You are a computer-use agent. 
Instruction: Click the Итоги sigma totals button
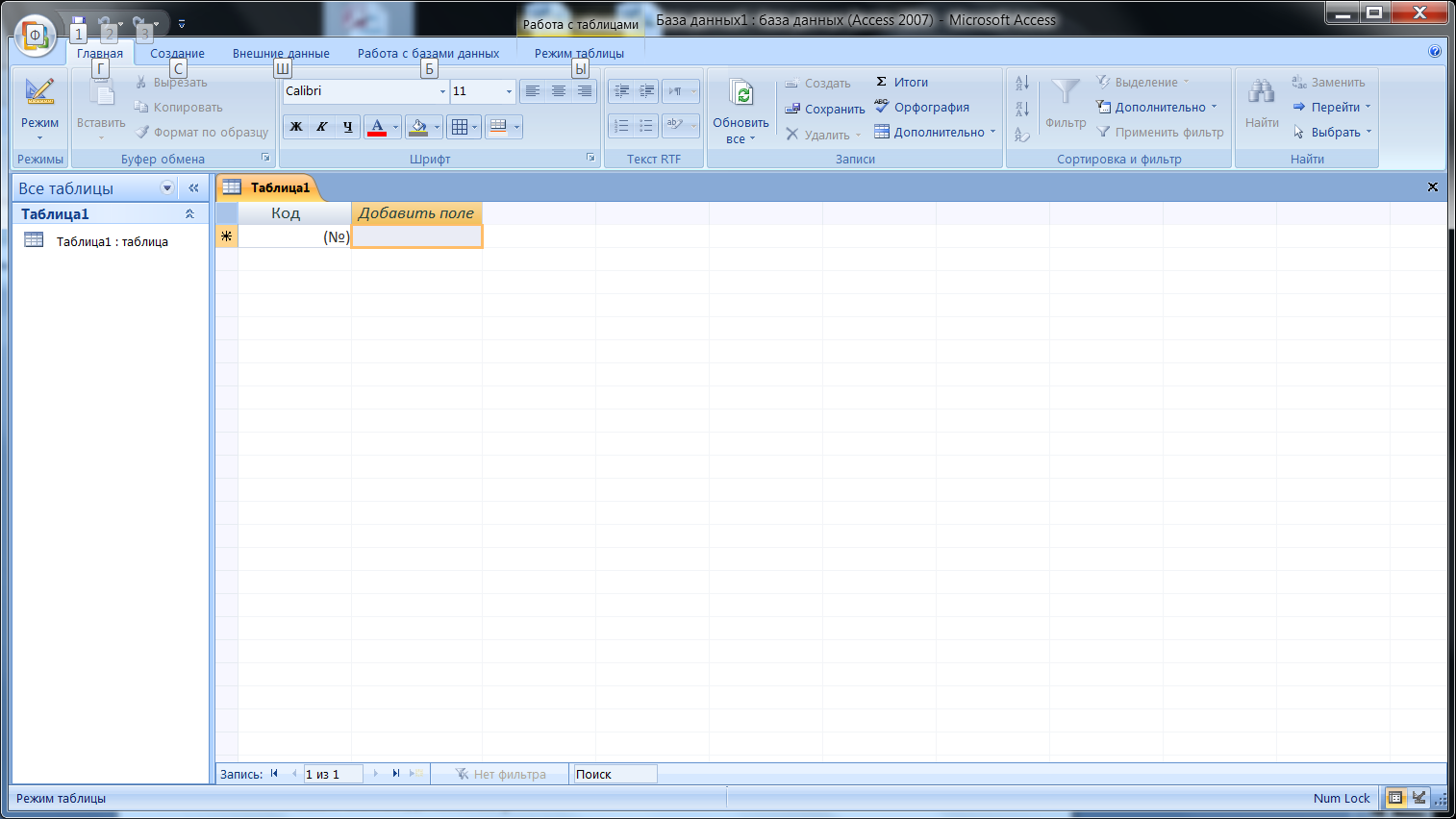pyautogui.click(x=902, y=83)
